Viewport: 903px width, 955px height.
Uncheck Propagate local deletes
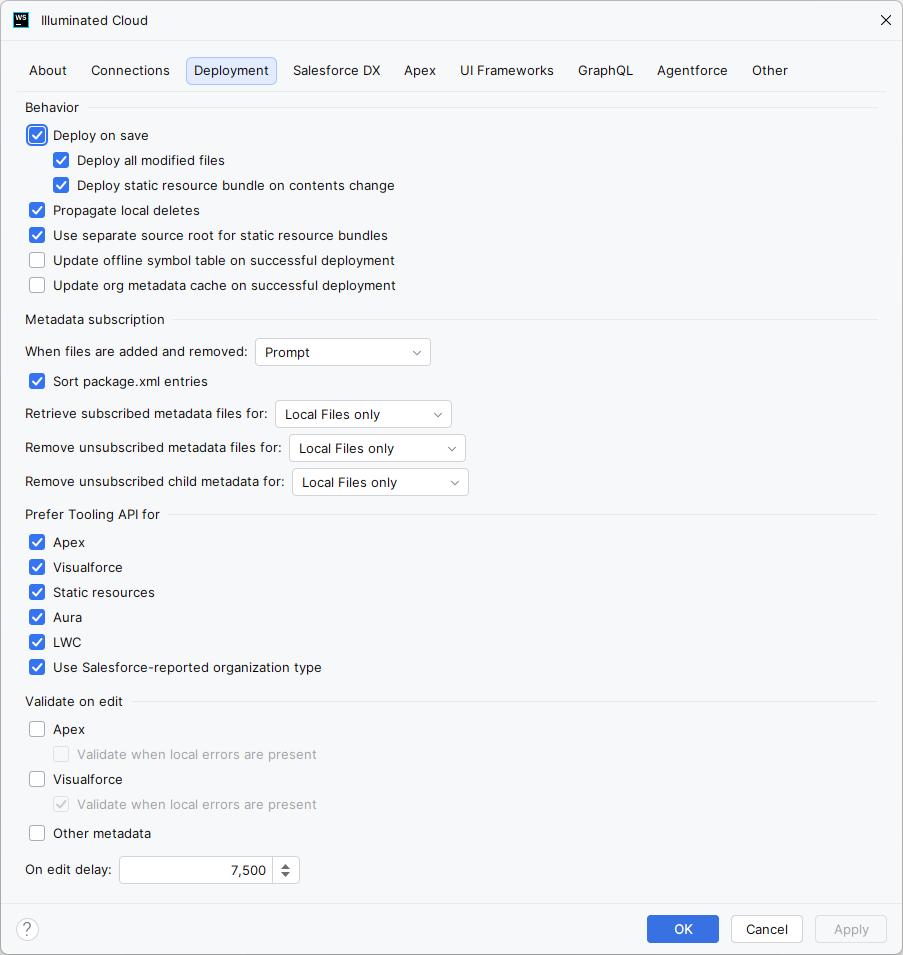tap(37, 210)
